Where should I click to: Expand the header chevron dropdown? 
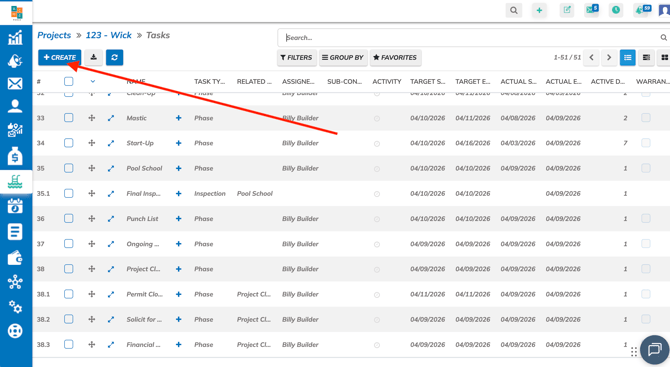(93, 81)
